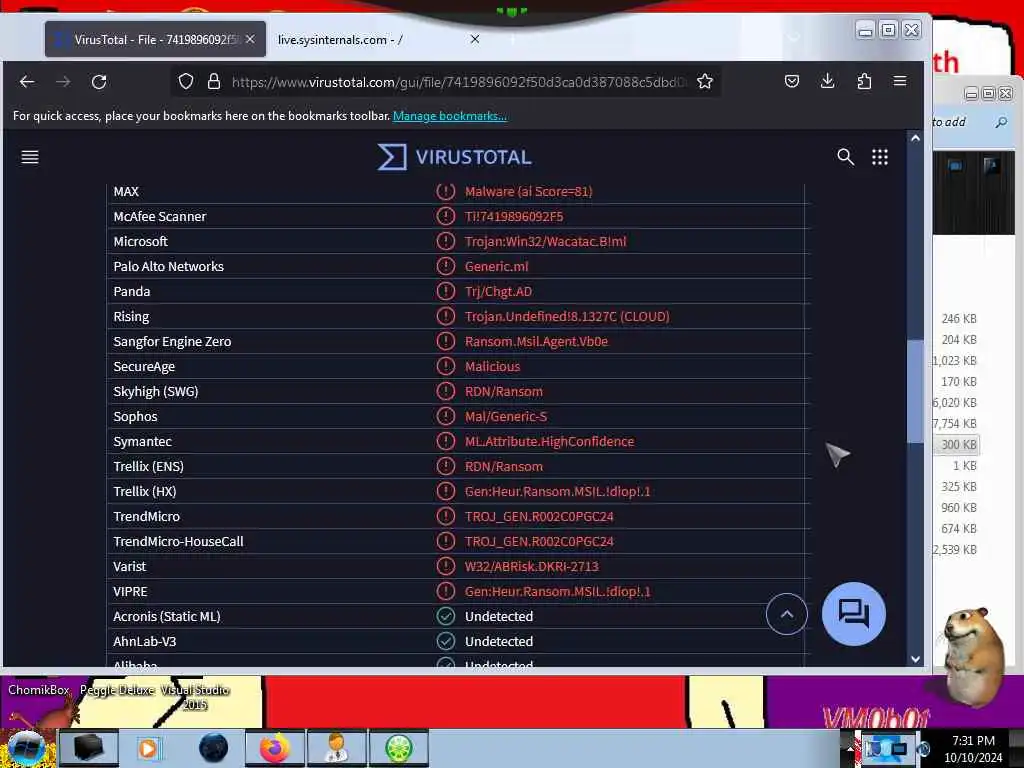Open tracking protection shield icon
The image size is (1024, 768).
(x=186, y=82)
